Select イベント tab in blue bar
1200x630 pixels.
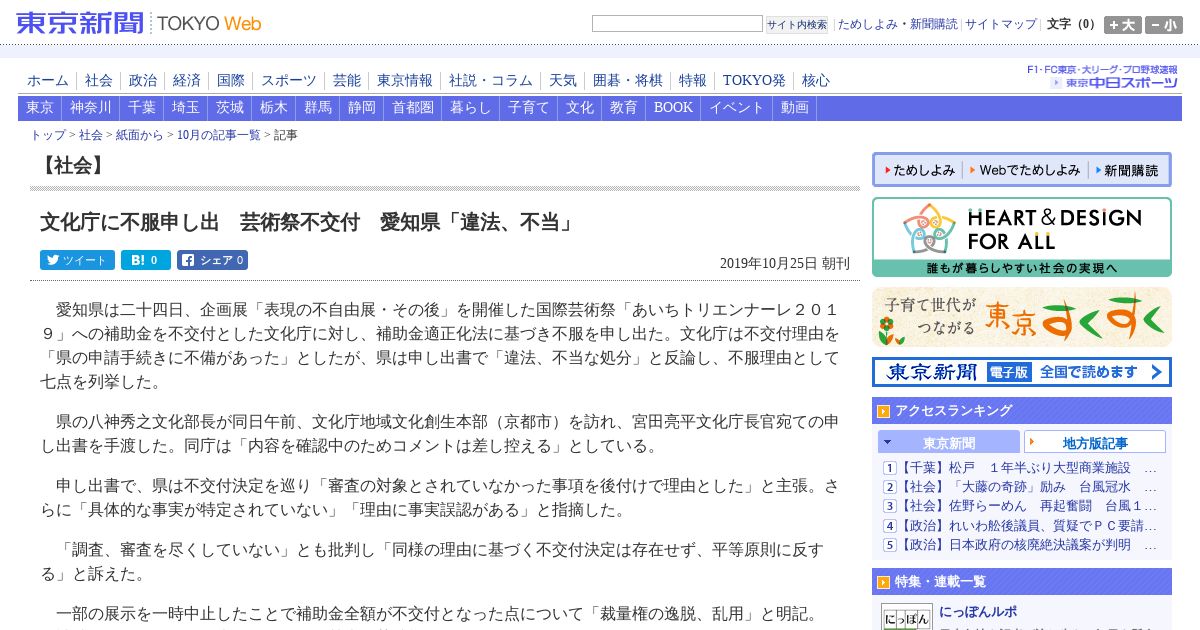(737, 108)
